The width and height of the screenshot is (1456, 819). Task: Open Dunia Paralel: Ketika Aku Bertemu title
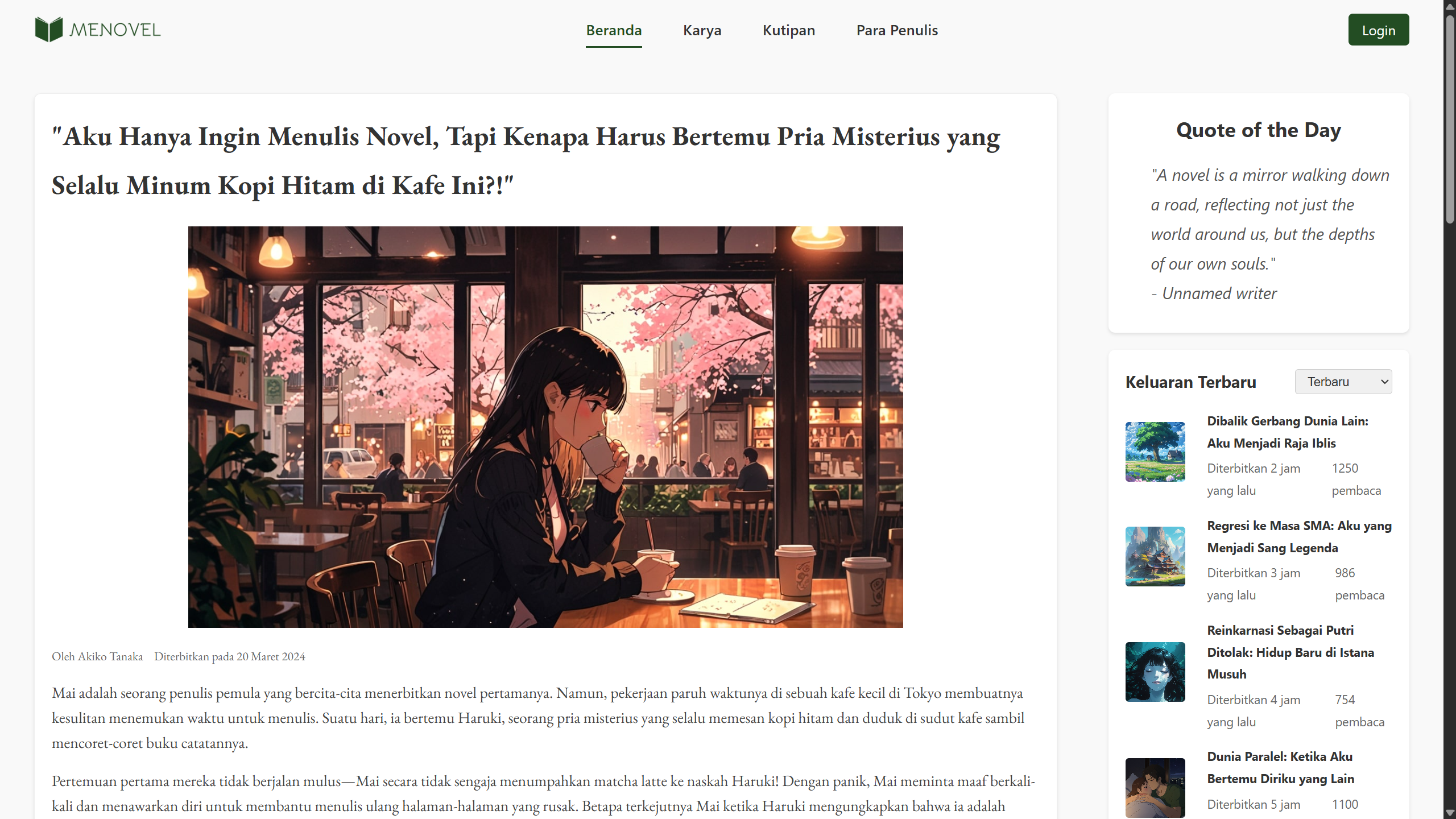click(x=1280, y=767)
